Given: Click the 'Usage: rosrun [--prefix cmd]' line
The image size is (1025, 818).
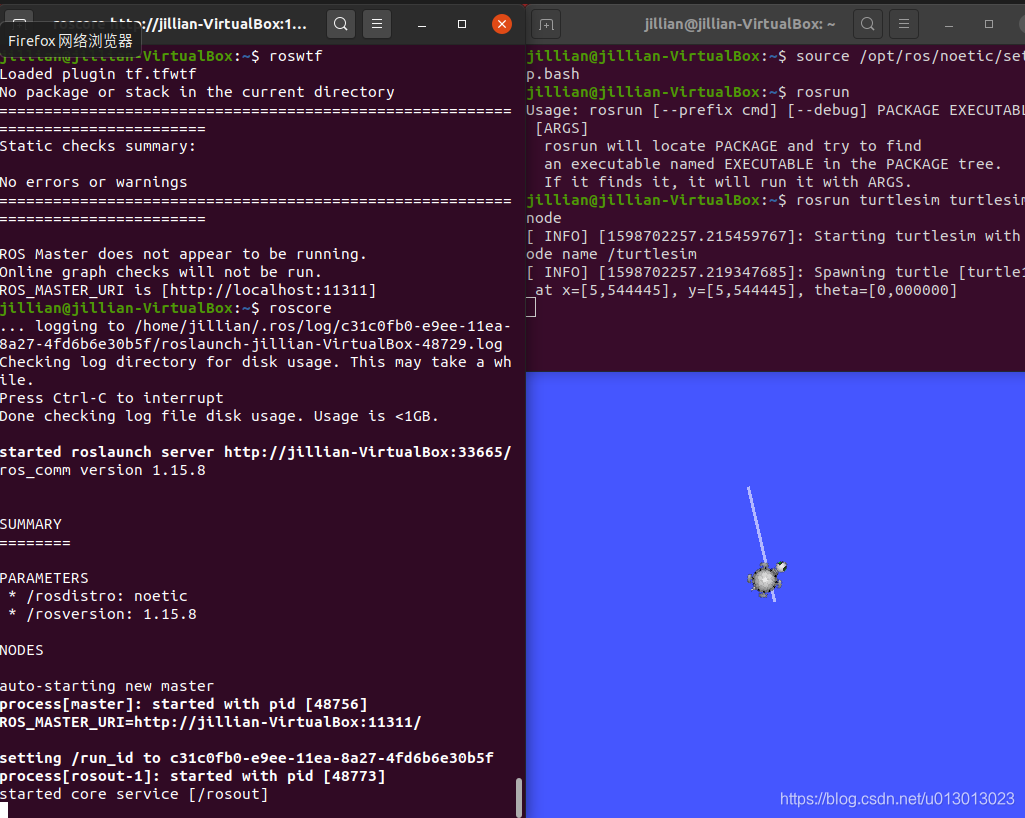Looking at the screenshot, I should coord(775,110).
